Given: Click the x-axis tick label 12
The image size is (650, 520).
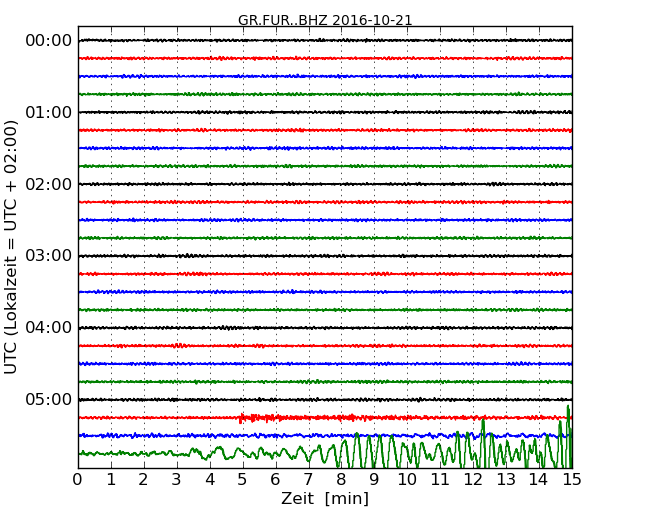Looking at the screenshot, I should [x=473, y=480].
